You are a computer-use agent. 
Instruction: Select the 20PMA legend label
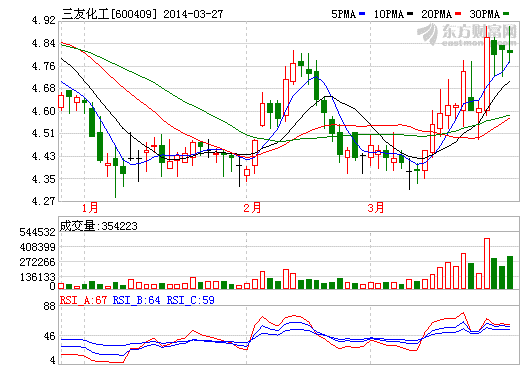point(436,14)
